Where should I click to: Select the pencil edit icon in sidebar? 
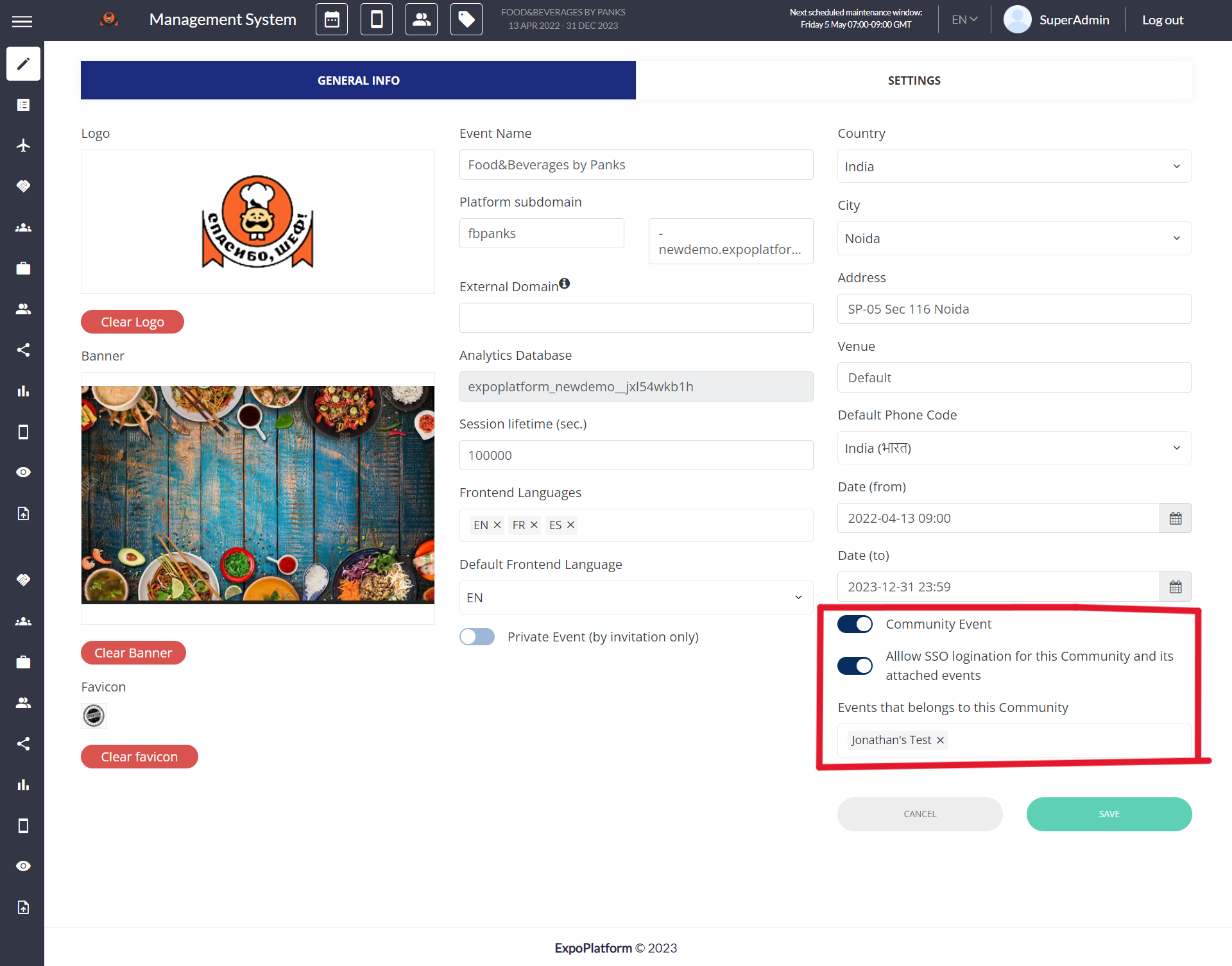[x=23, y=64]
